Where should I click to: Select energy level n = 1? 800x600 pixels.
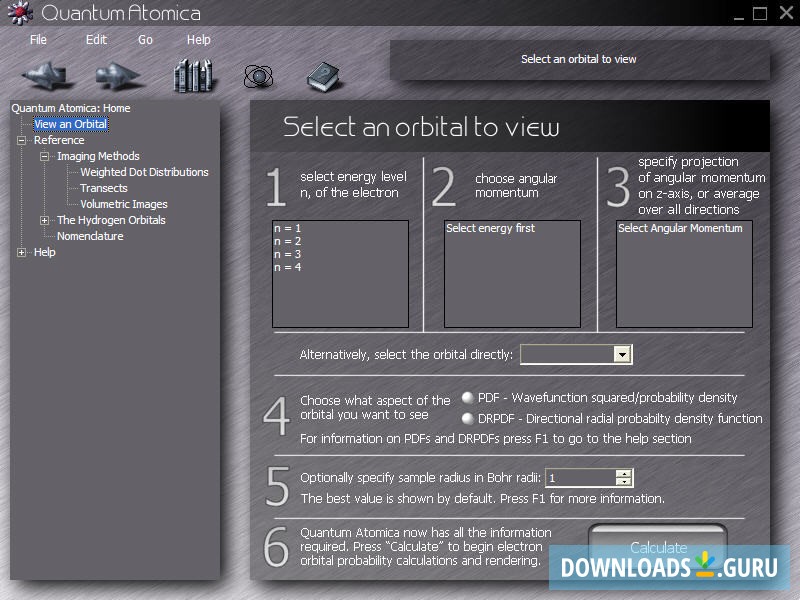pyautogui.click(x=287, y=228)
